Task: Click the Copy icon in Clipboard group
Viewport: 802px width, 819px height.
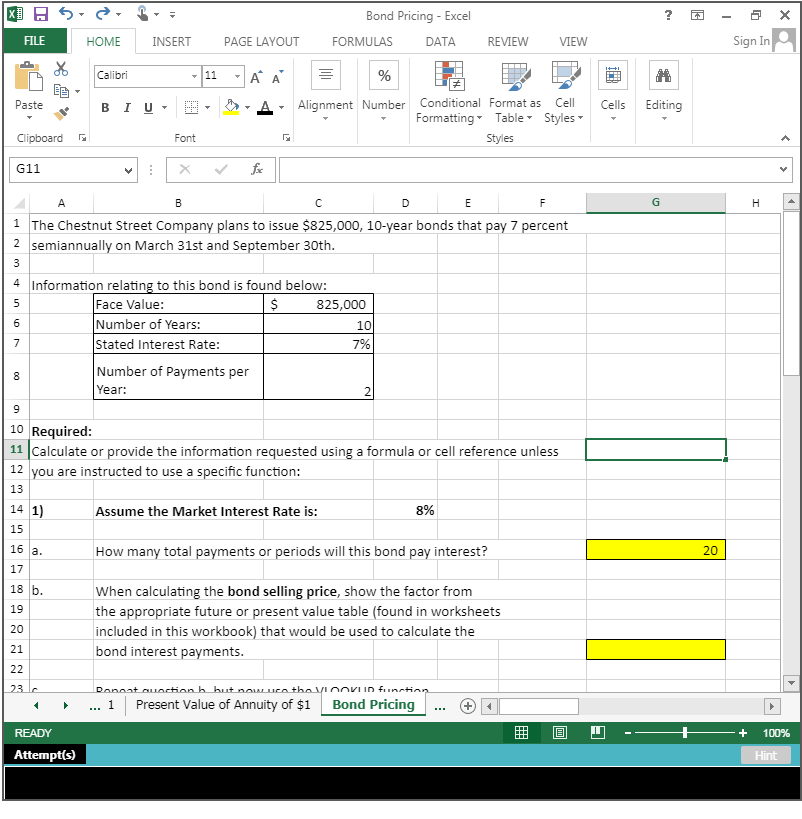Action: [61, 91]
